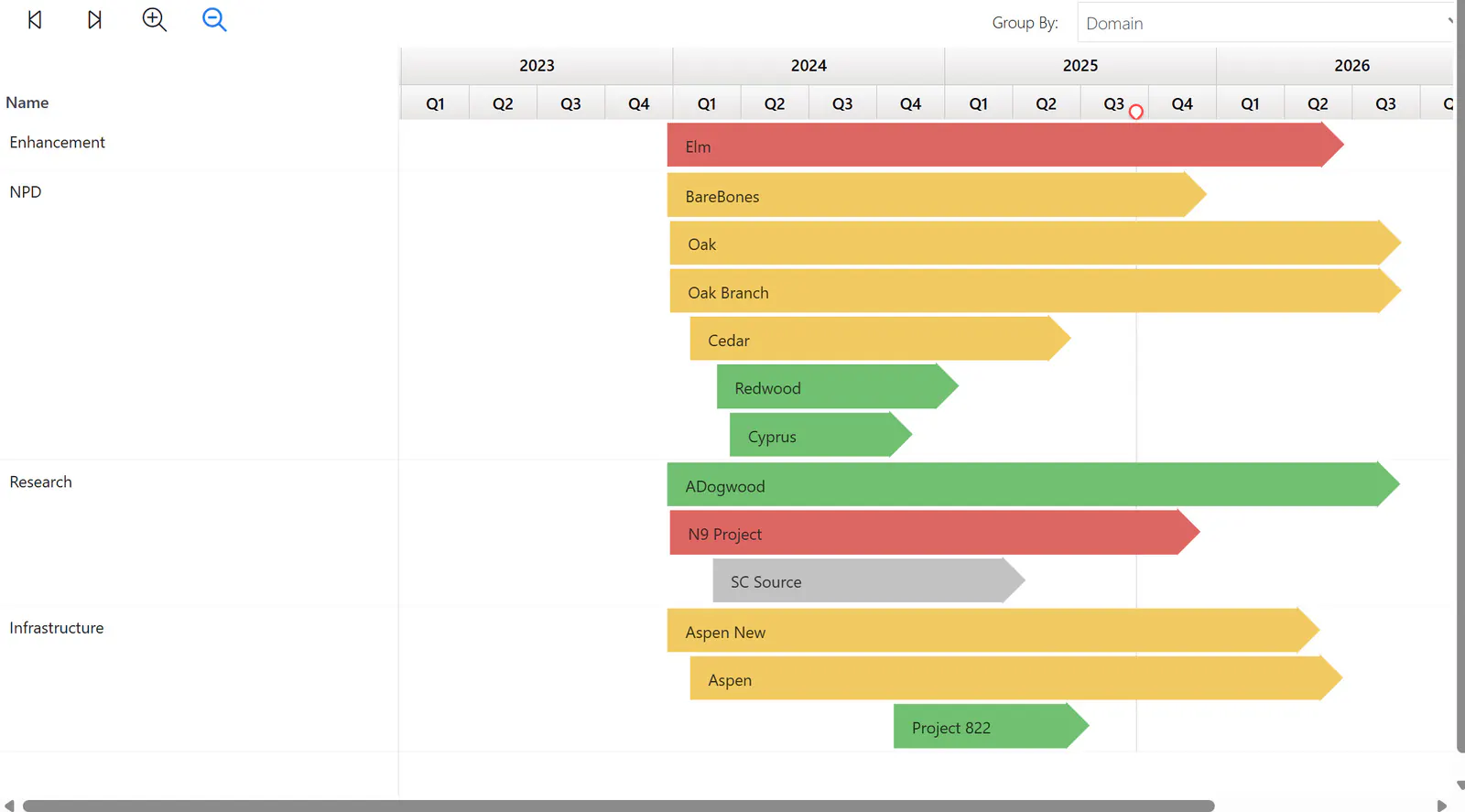
Task: Click the horizontal scrollbar right arrow
Action: (x=1442, y=806)
